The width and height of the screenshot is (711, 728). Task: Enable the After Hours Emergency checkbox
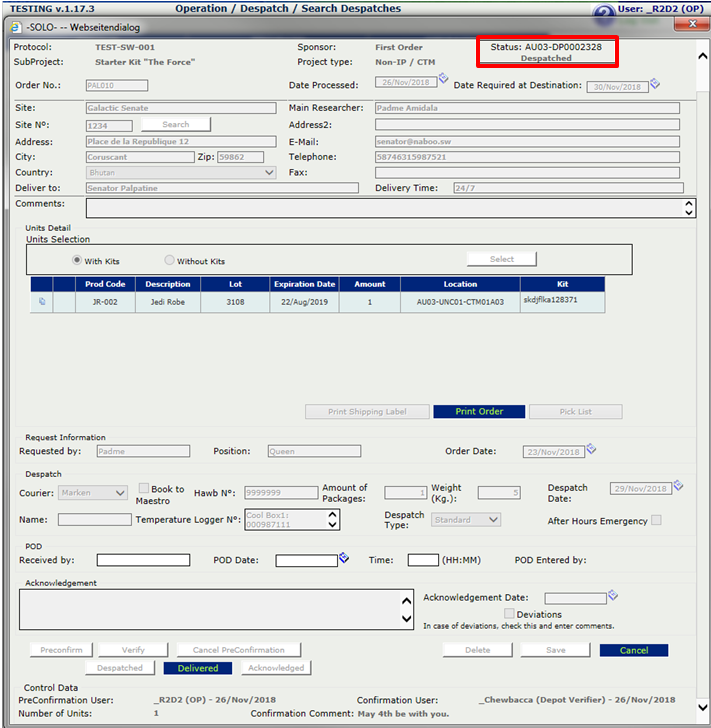click(656, 520)
